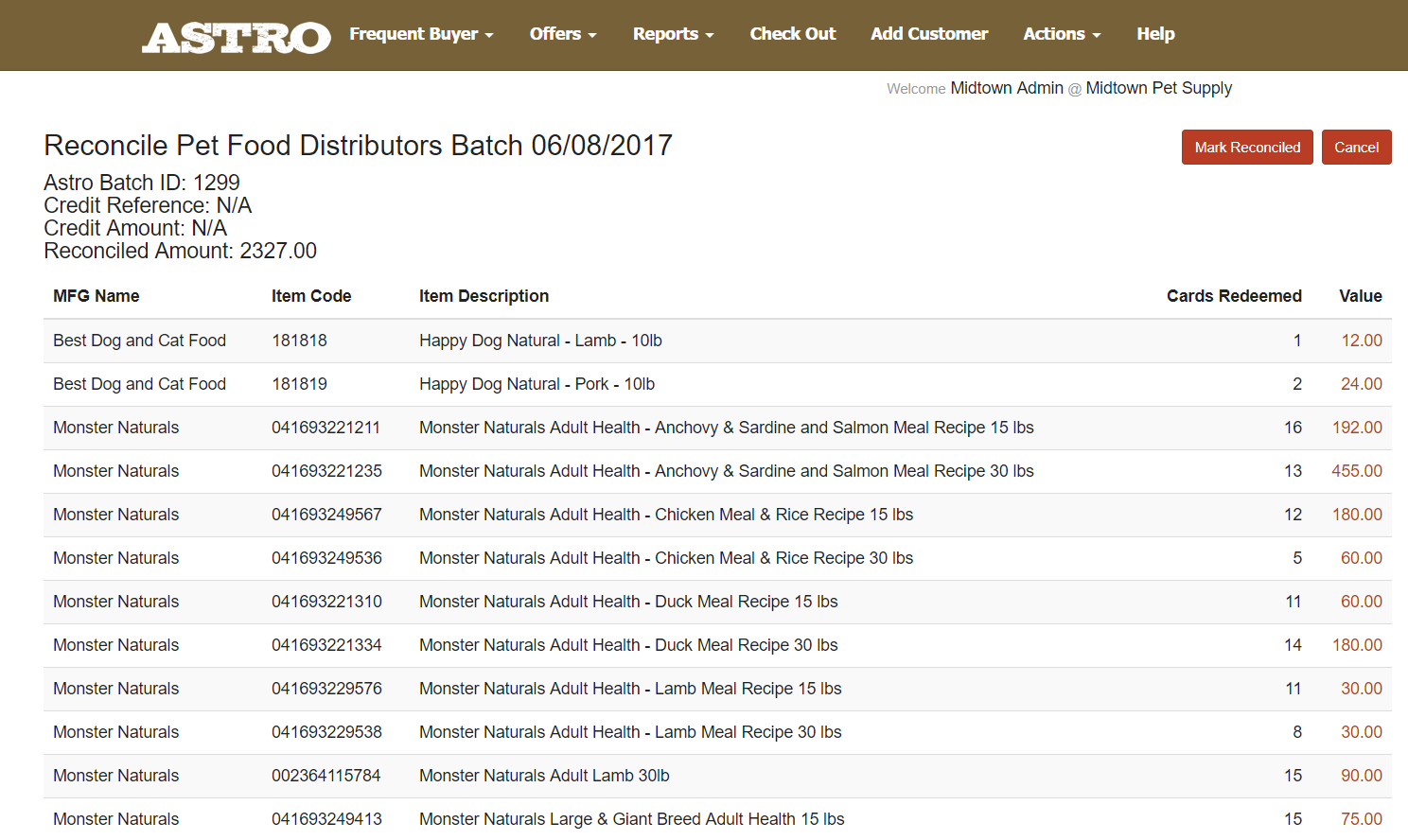Click the 16 cards redeemed cell
The image size is (1408, 840).
point(1293,428)
